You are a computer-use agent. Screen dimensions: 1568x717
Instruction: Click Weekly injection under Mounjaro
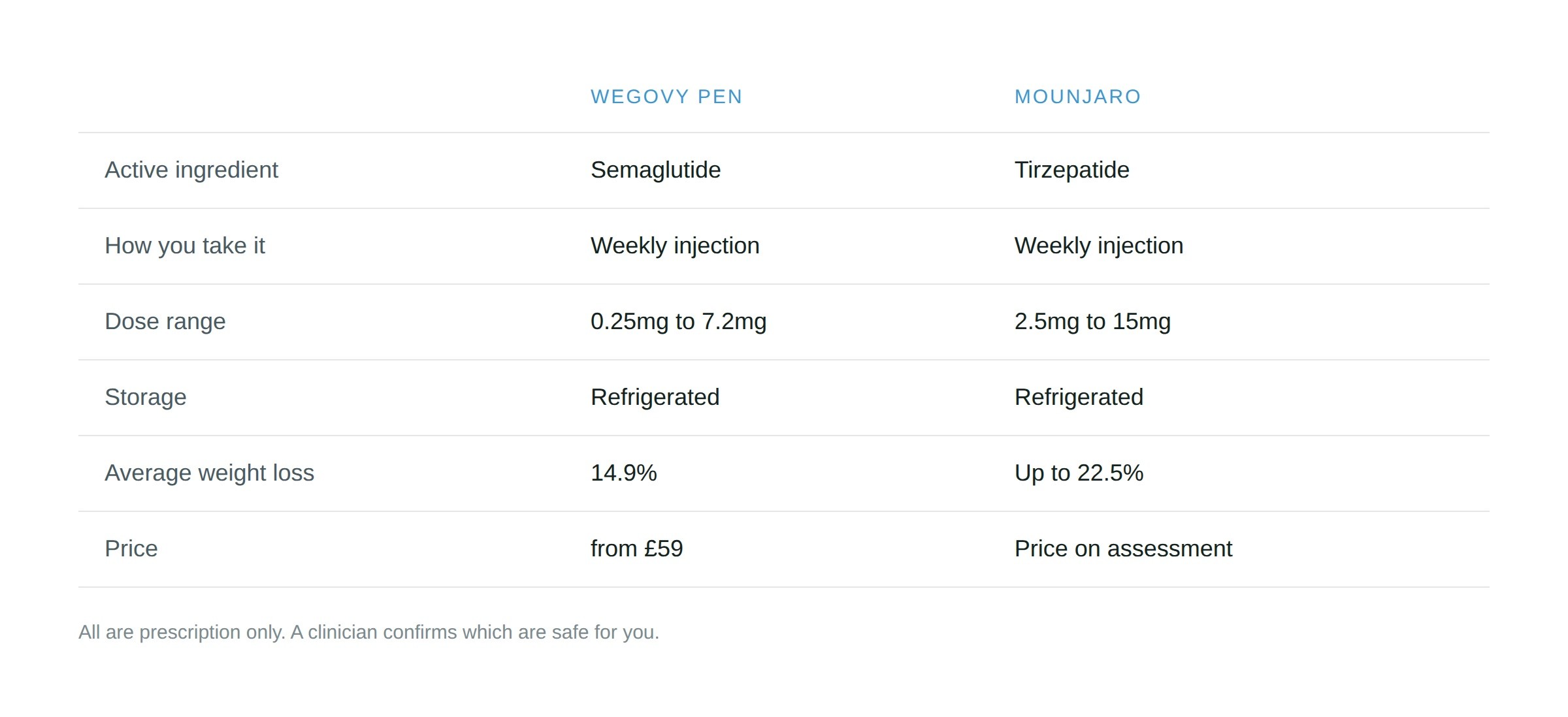[x=1099, y=246]
